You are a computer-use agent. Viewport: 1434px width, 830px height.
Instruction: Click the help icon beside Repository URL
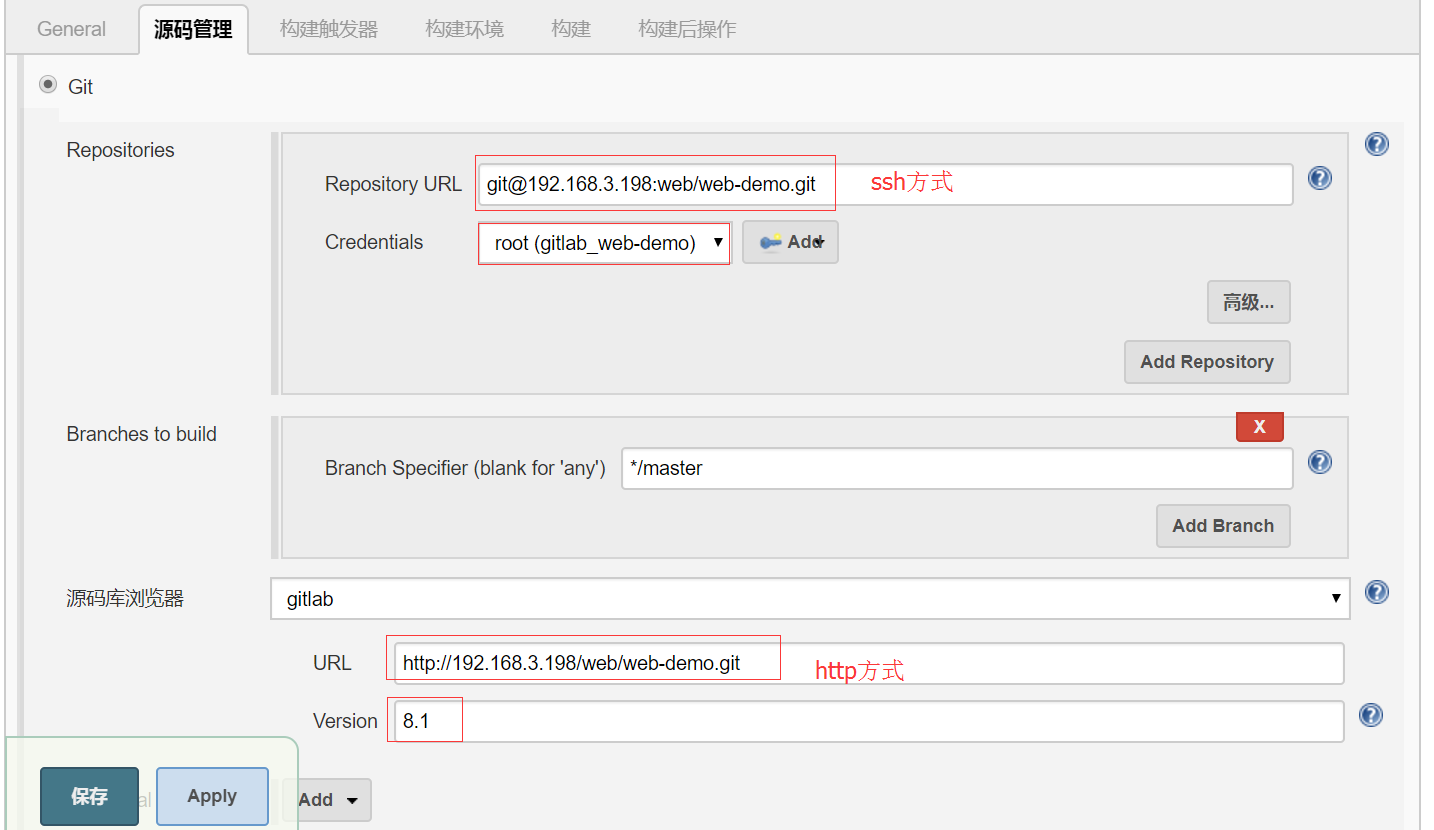[x=1320, y=178]
